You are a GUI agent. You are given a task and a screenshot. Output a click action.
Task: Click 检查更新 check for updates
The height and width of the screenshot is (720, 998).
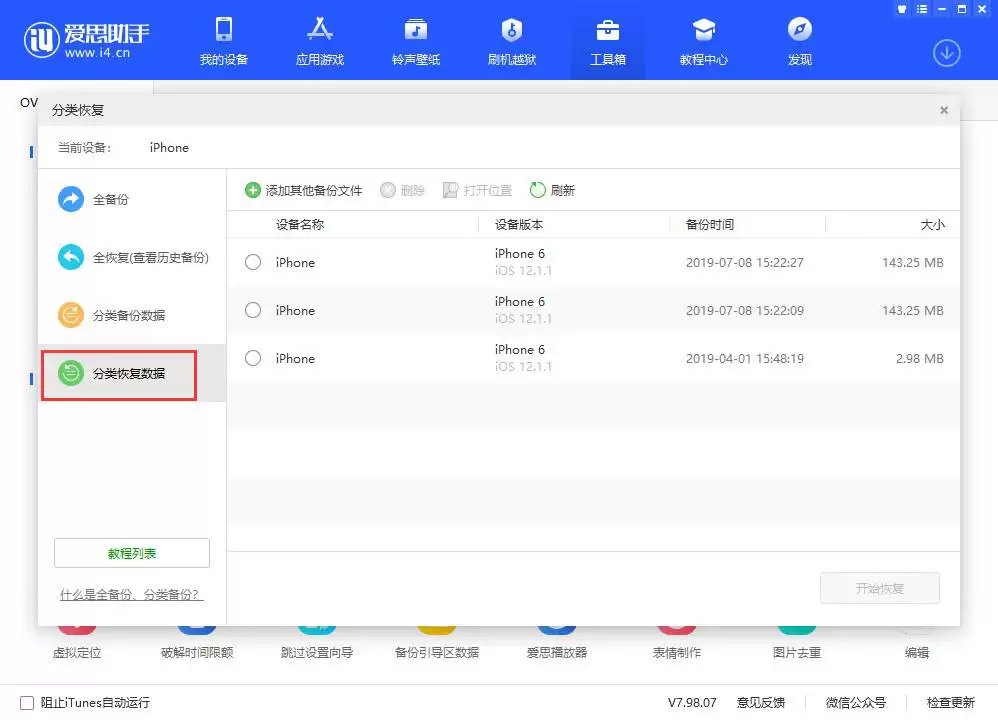(x=950, y=703)
